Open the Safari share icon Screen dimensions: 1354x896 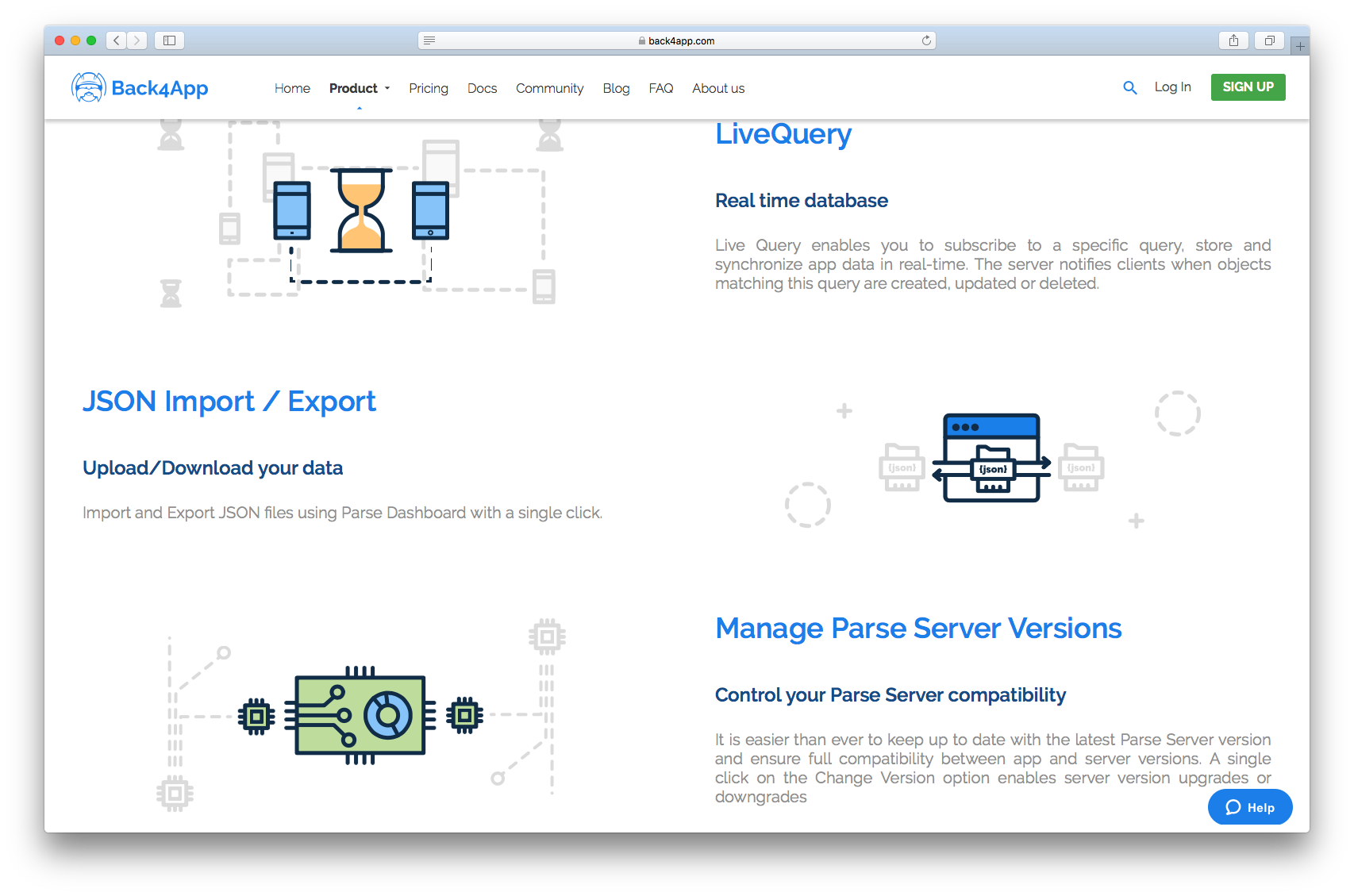point(1233,40)
